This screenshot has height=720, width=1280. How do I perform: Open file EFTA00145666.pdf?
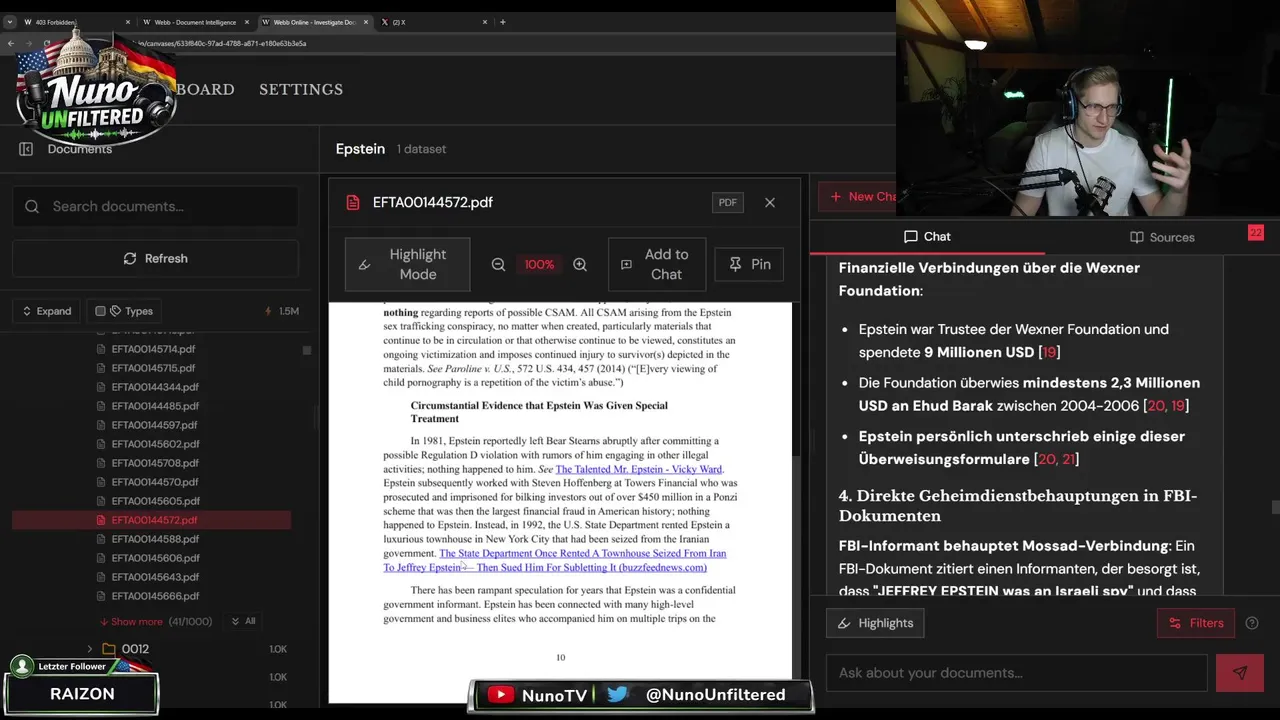155,596
